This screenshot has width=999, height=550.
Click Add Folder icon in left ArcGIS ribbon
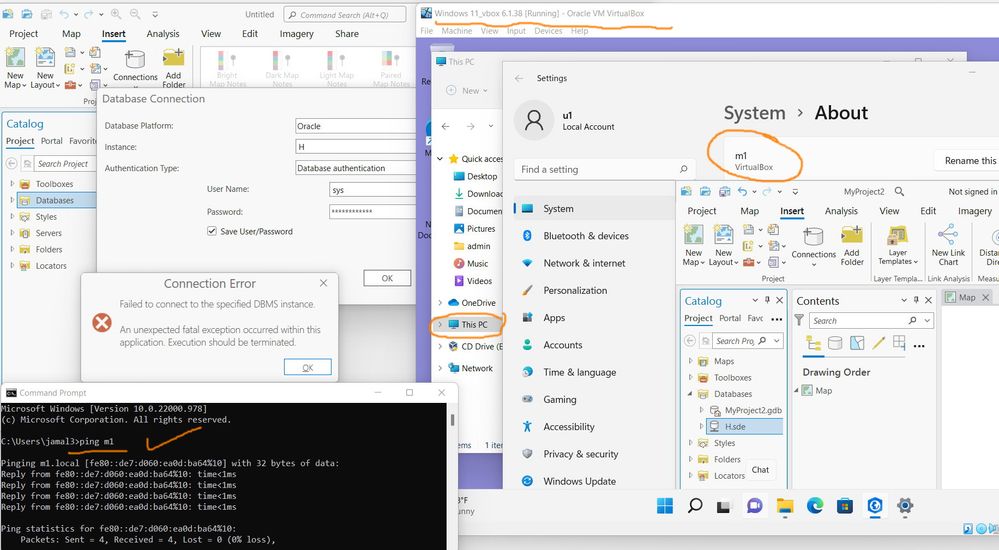pyautogui.click(x=173, y=58)
